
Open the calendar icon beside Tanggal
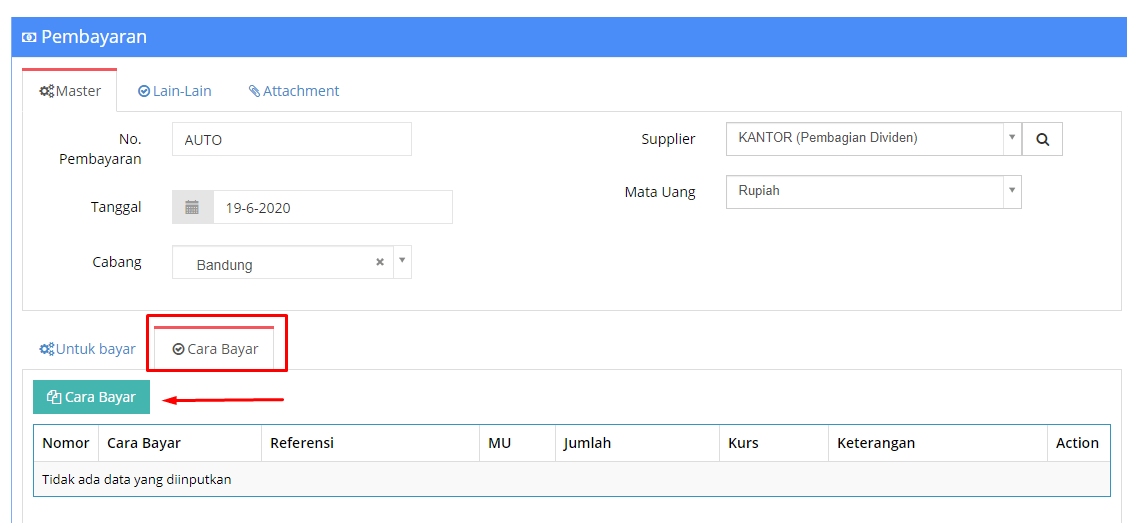pyautogui.click(x=192, y=208)
